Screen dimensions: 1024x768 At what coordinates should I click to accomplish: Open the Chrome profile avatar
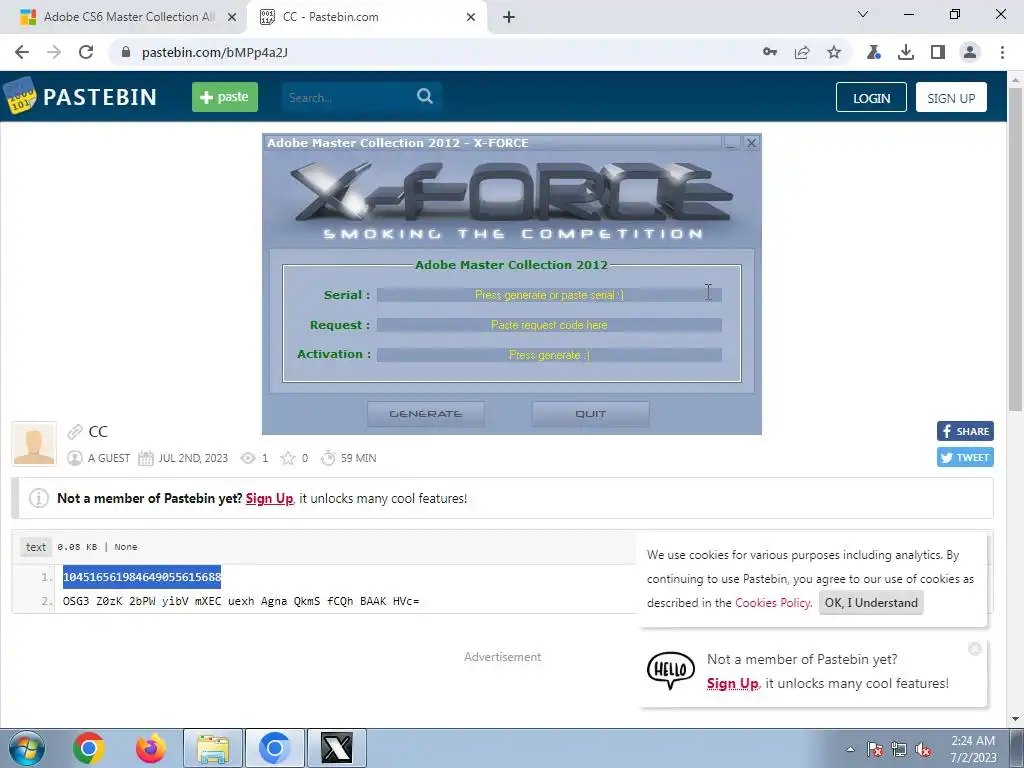[x=970, y=52]
